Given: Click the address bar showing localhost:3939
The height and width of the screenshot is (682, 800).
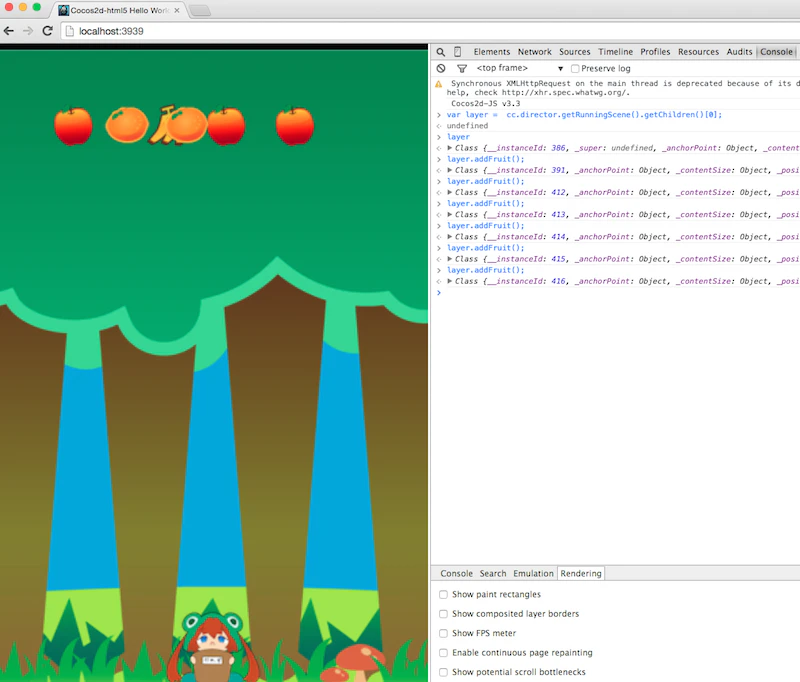Looking at the screenshot, I should pos(431,31).
